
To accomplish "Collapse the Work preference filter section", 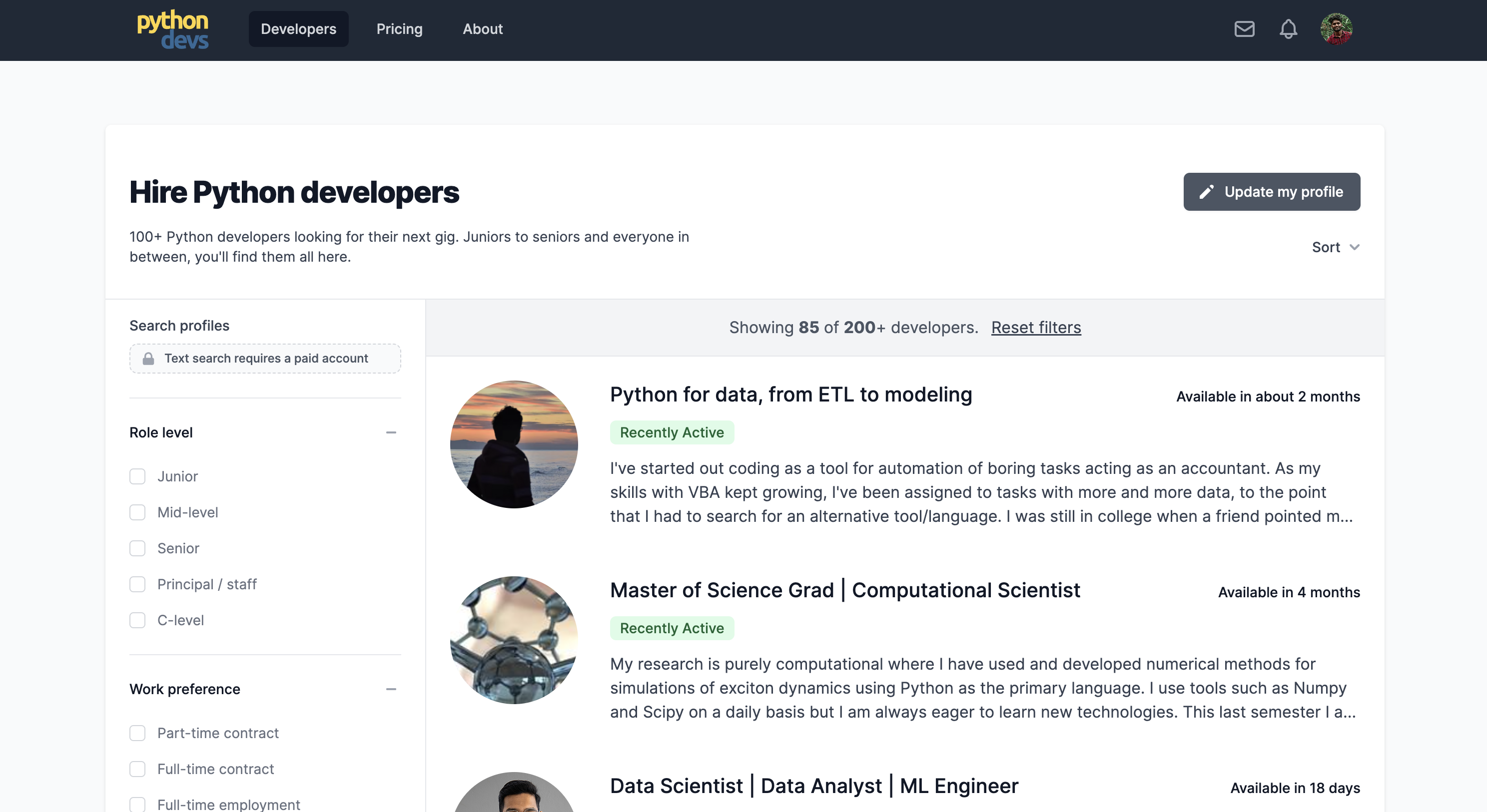I will (x=391, y=689).
